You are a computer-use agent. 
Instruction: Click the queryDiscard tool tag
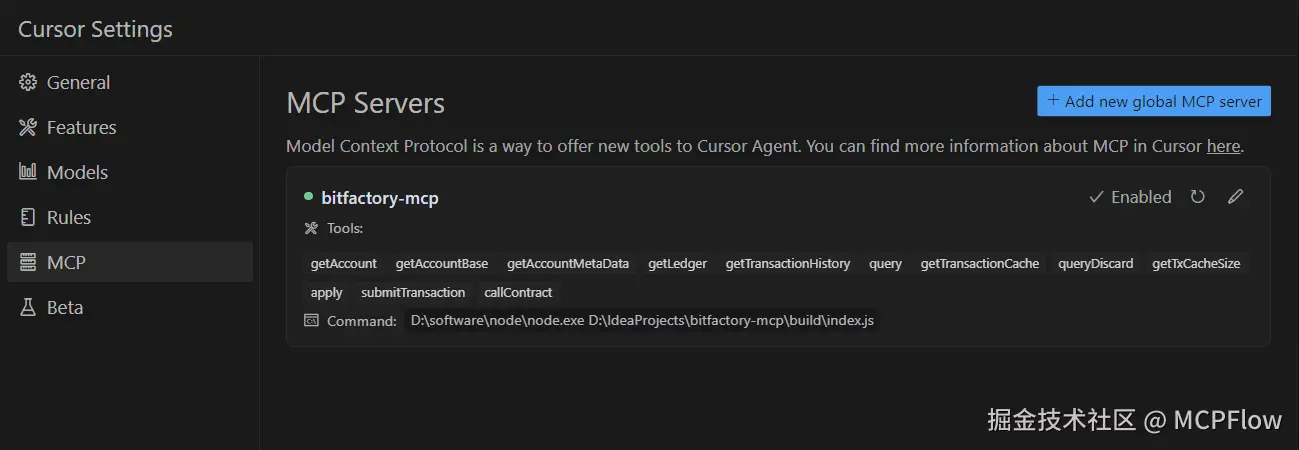pos(1096,264)
